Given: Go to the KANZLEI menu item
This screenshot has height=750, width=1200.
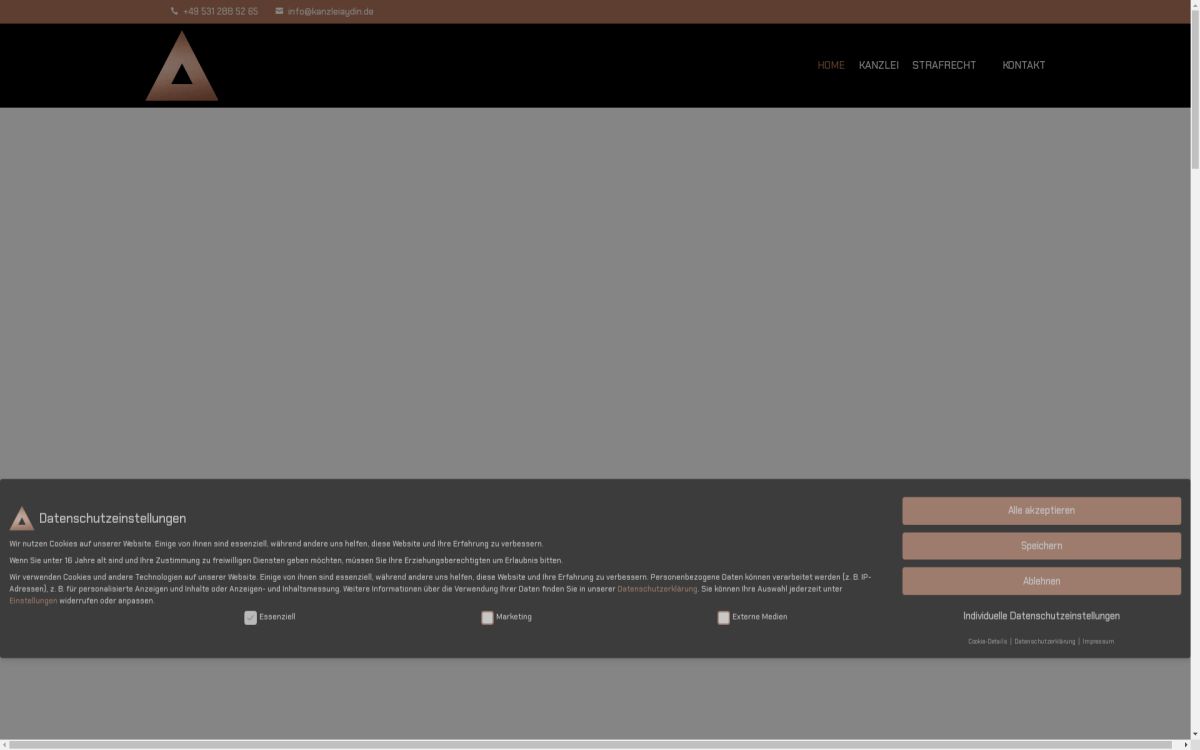Looking at the screenshot, I should pos(878,66).
